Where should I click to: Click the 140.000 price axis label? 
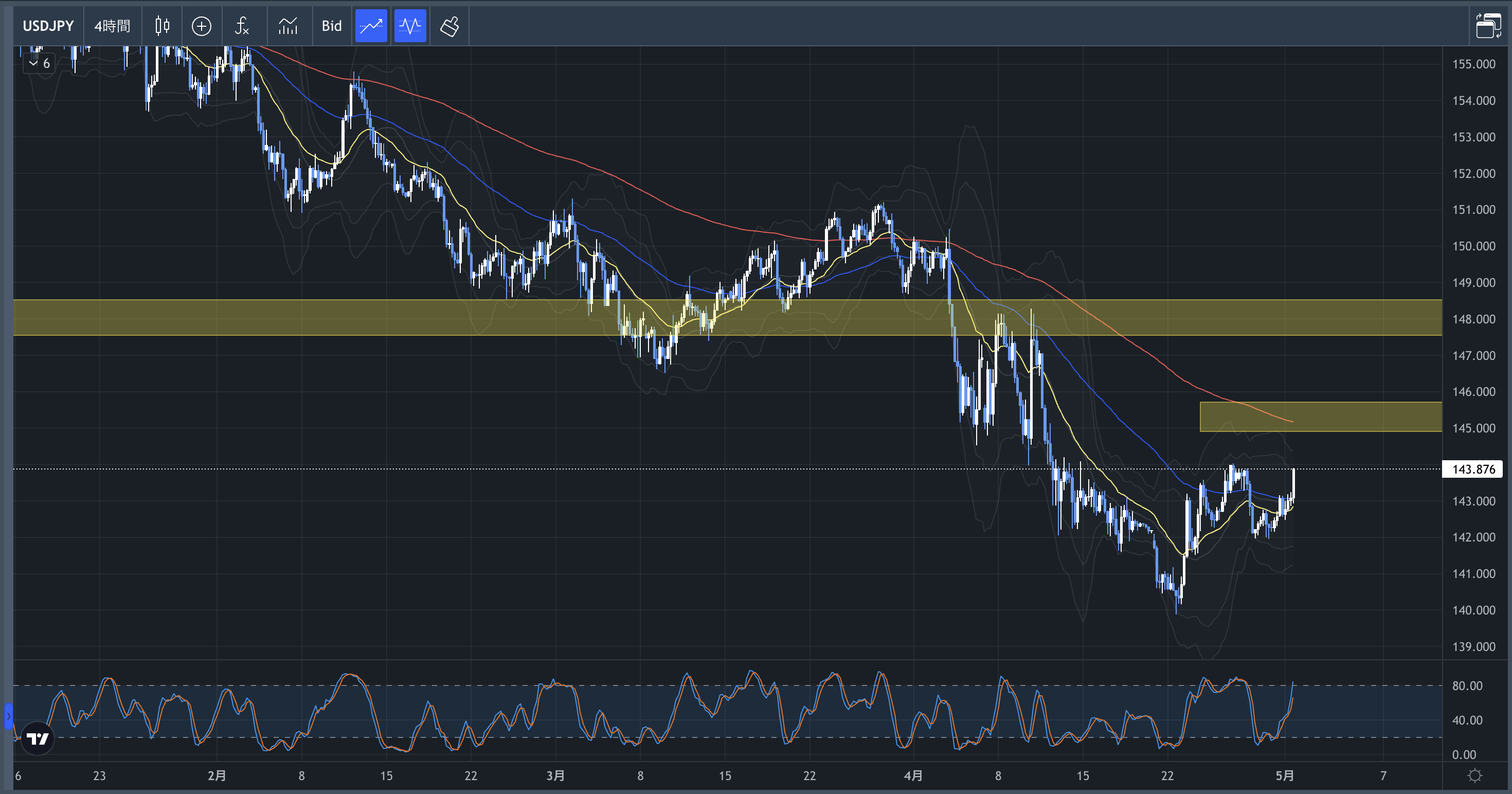pyautogui.click(x=1473, y=610)
